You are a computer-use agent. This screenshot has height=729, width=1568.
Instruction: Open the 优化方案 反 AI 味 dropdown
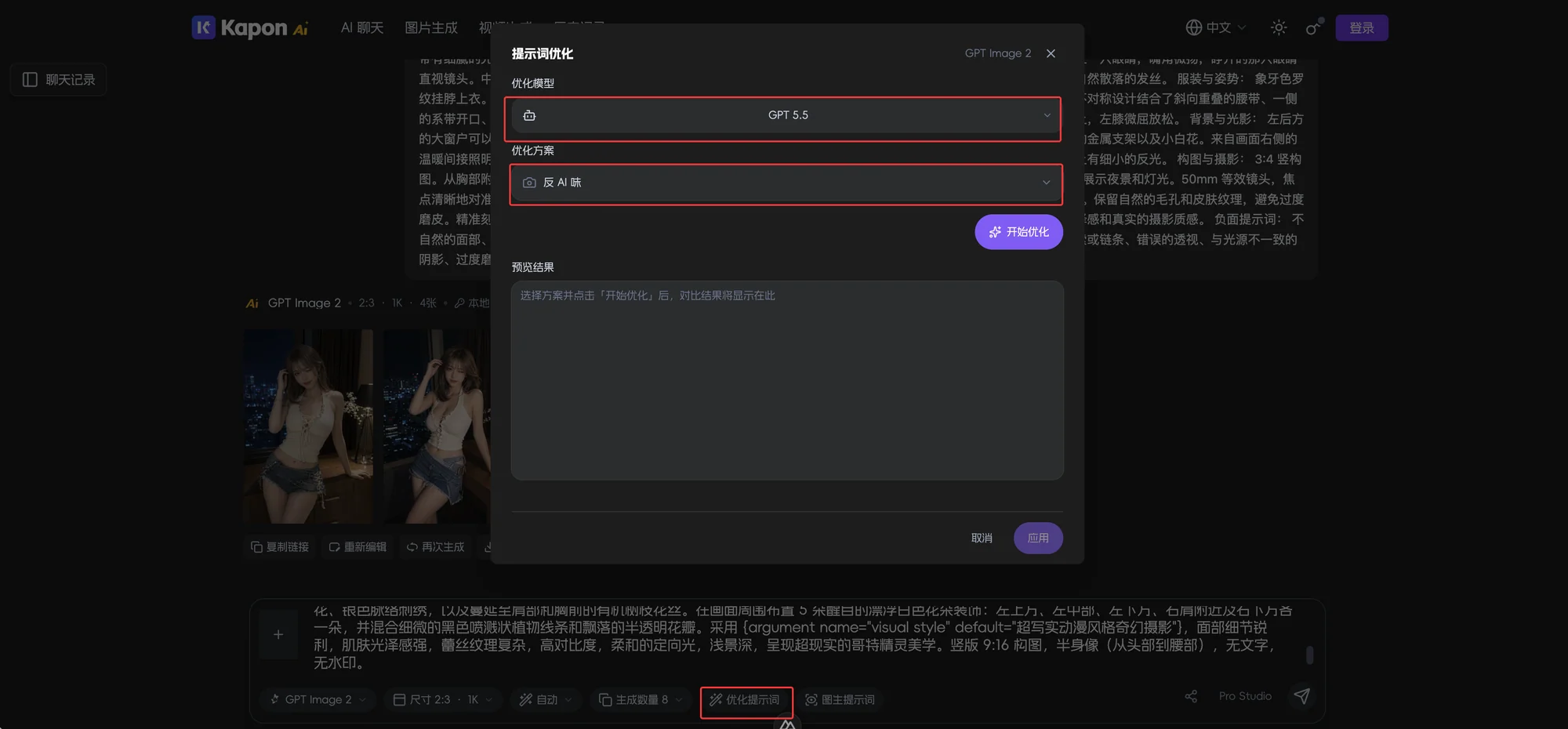point(787,183)
